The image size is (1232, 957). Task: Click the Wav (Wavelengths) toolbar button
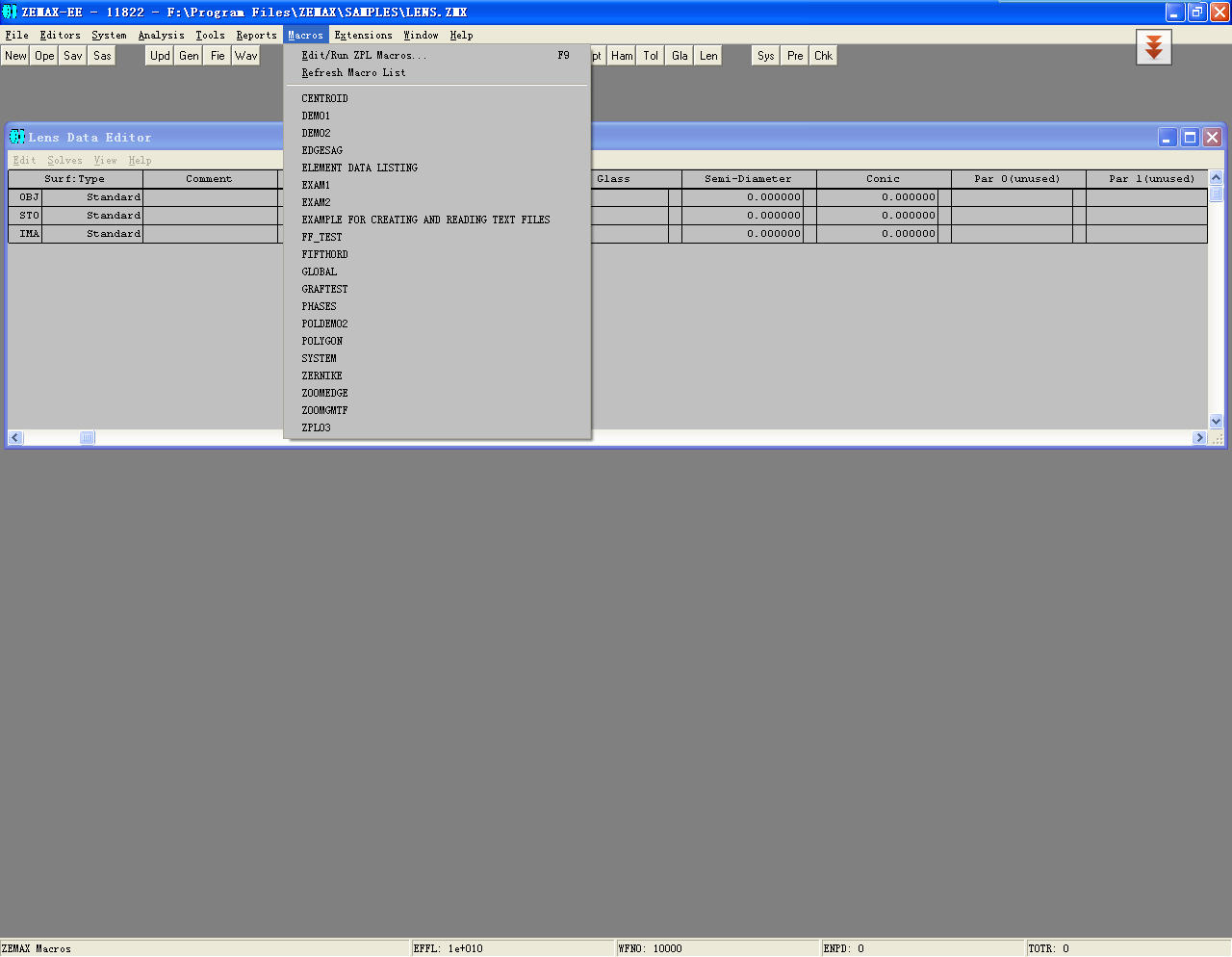click(246, 56)
